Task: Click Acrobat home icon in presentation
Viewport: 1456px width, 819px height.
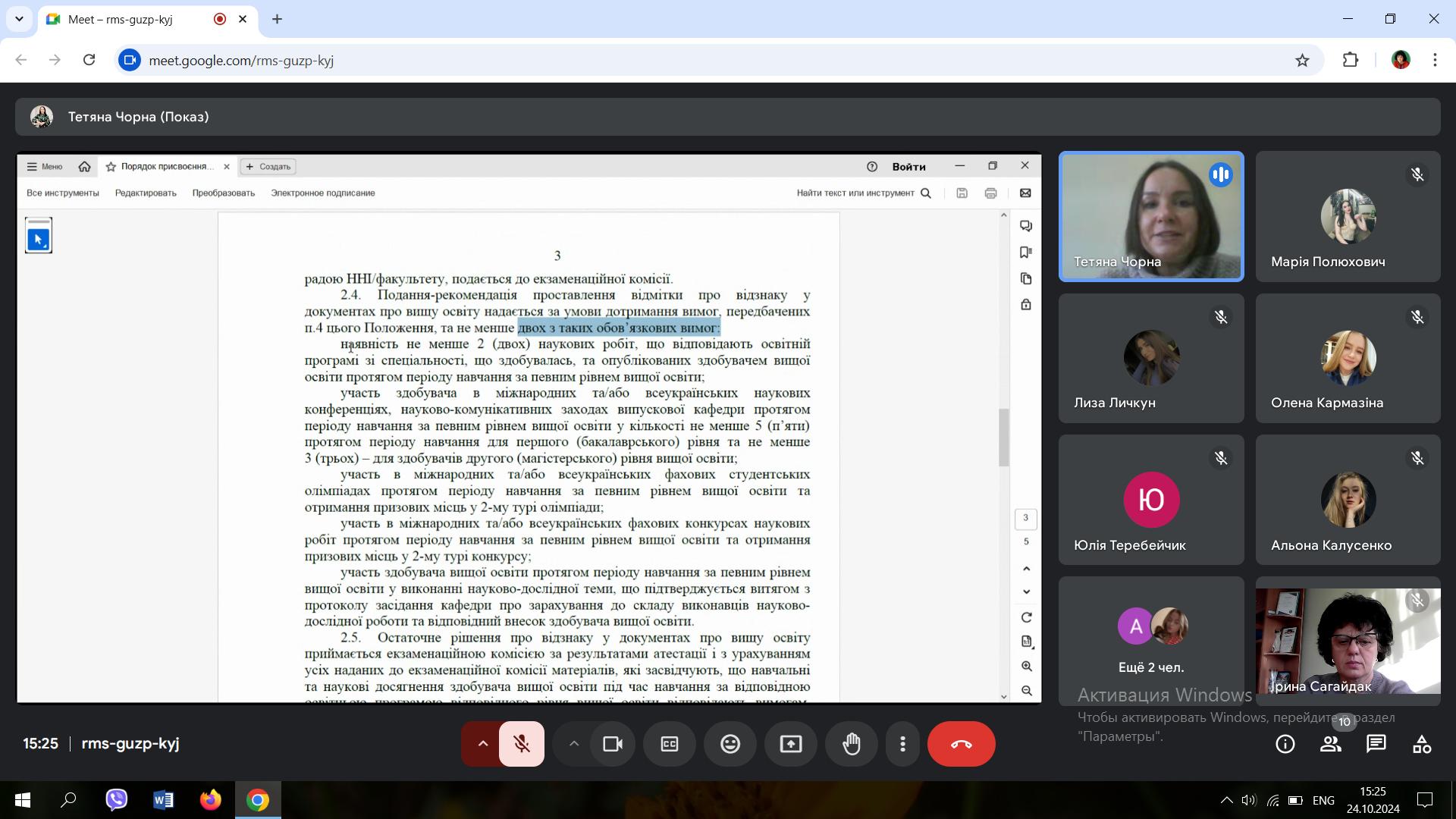Action: click(x=84, y=166)
